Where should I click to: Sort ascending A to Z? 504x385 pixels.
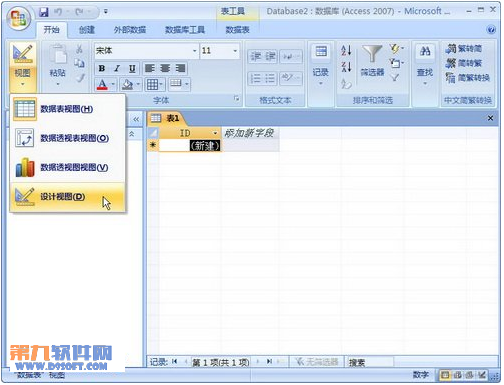coord(346,51)
